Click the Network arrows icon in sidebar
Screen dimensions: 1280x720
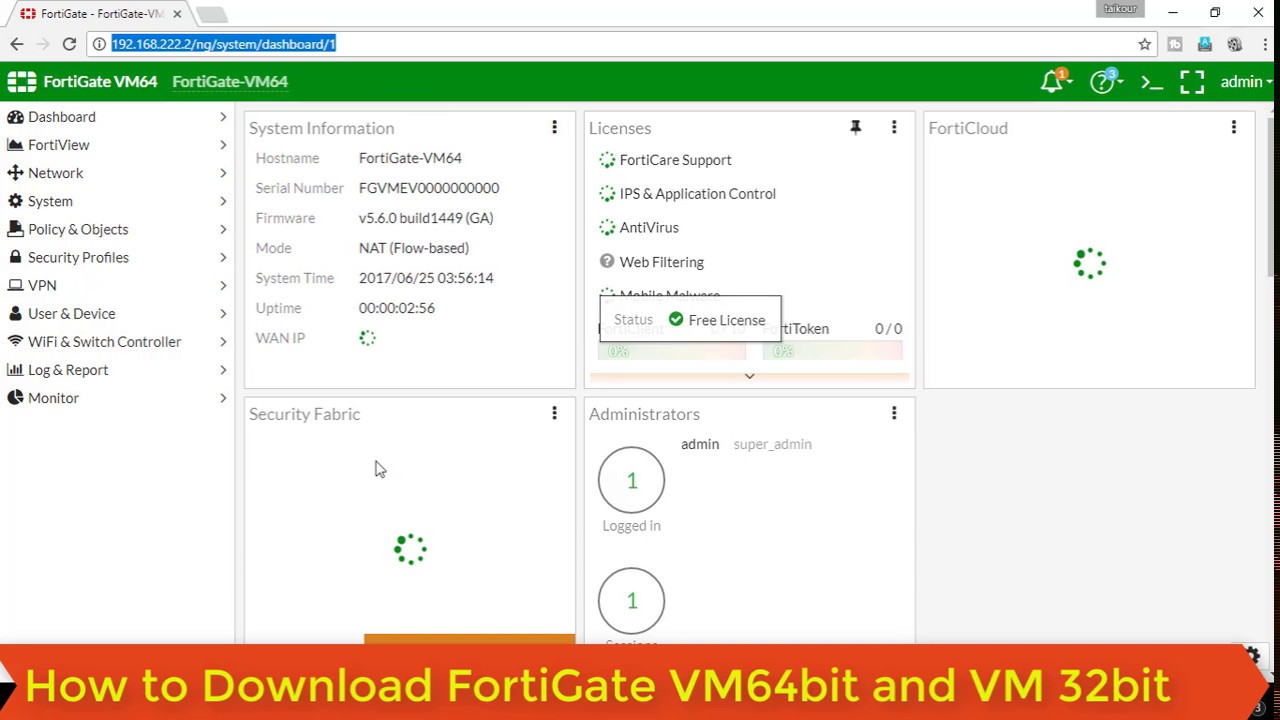(x=15, y=173)
